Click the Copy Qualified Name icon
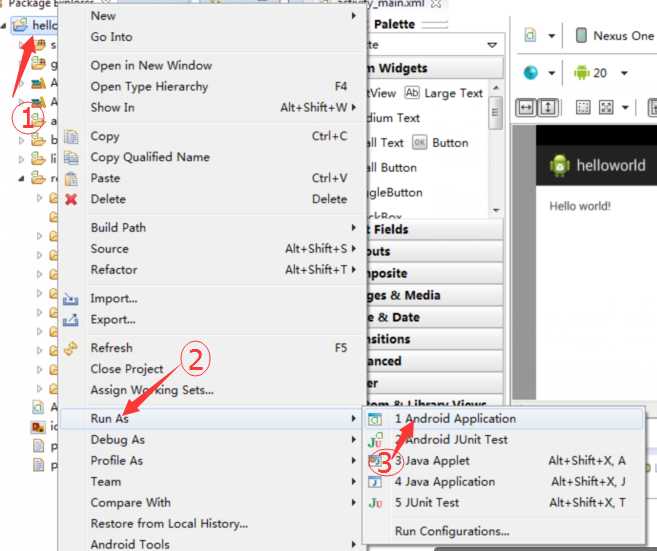657x551 pixels. pos(71,158)
